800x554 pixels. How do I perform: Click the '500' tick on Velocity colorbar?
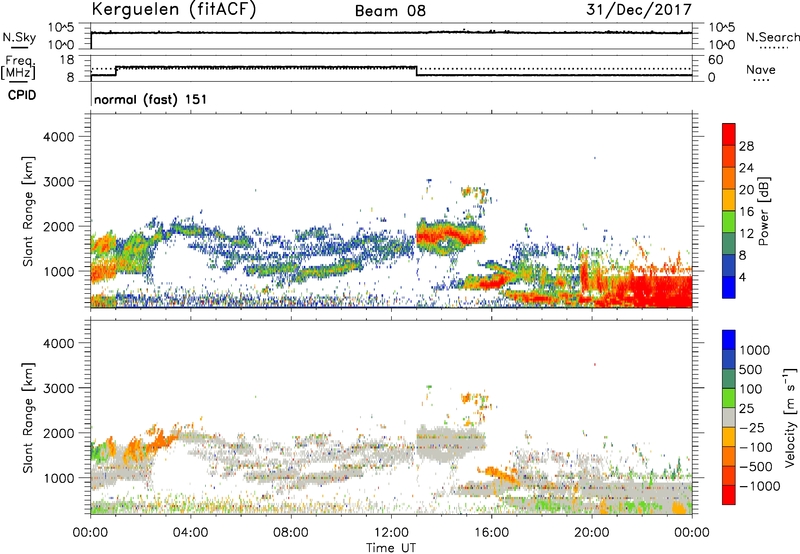pyautogui.click(x=753, y=370)
